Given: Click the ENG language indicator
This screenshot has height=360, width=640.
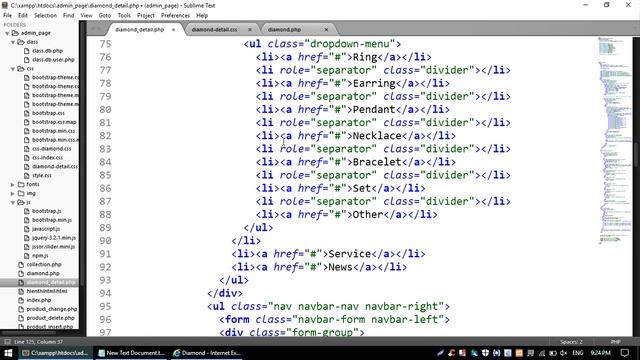Looking at the screenshot, I should 578,353.
